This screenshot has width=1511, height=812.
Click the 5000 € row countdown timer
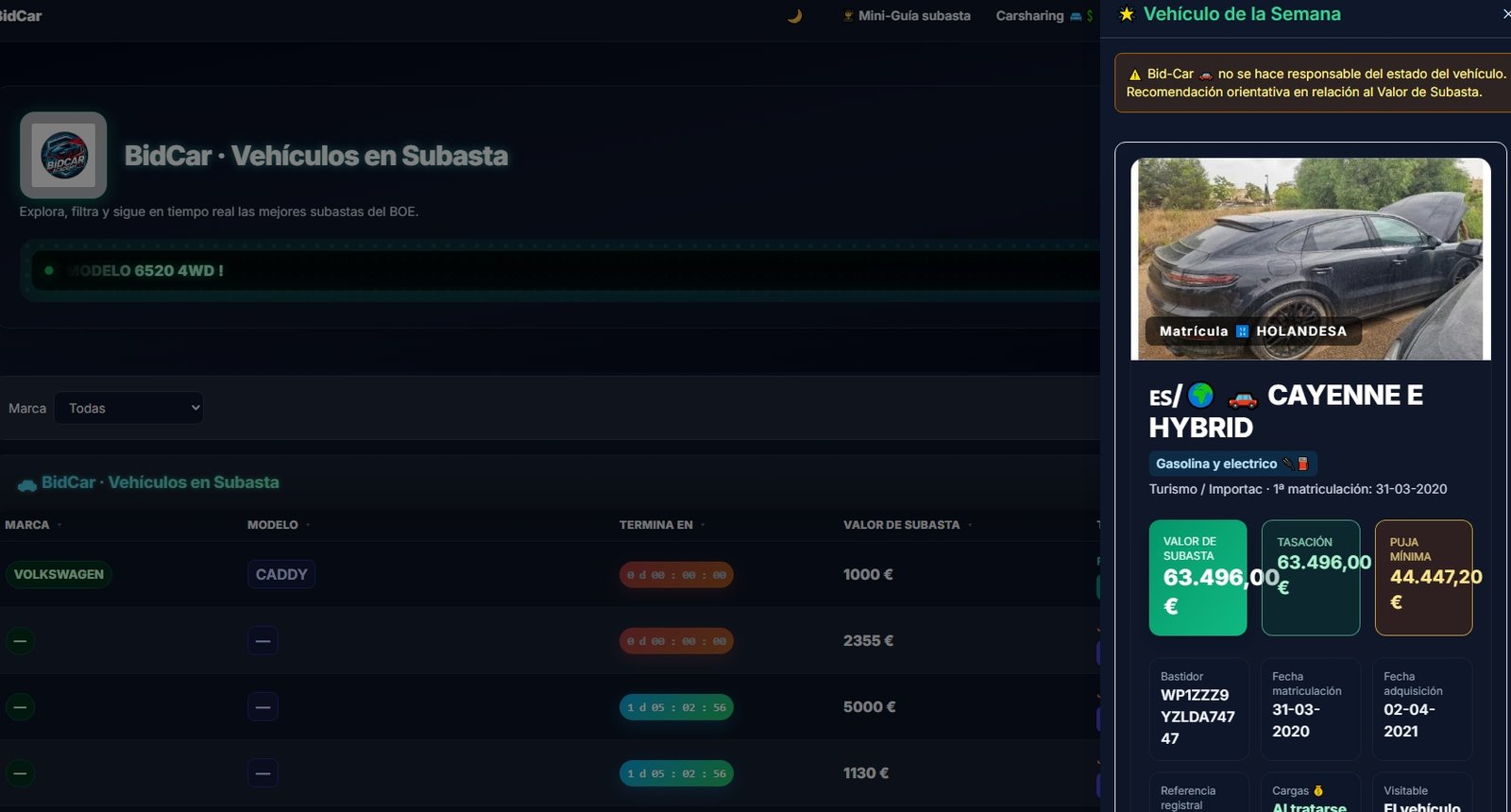click(676, 707)
